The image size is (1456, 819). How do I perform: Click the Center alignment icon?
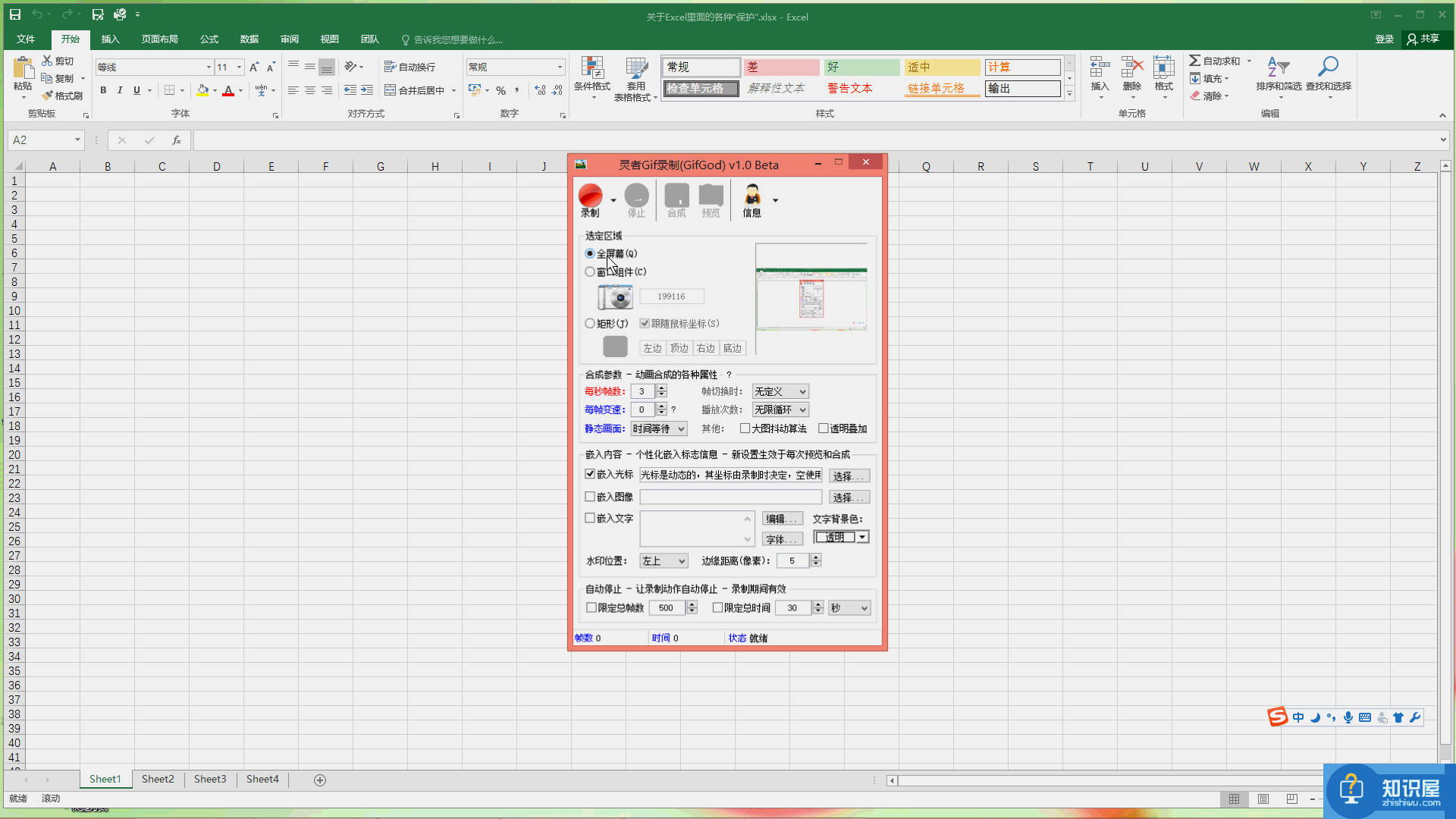pyautogui.click(x=310, y=90)
